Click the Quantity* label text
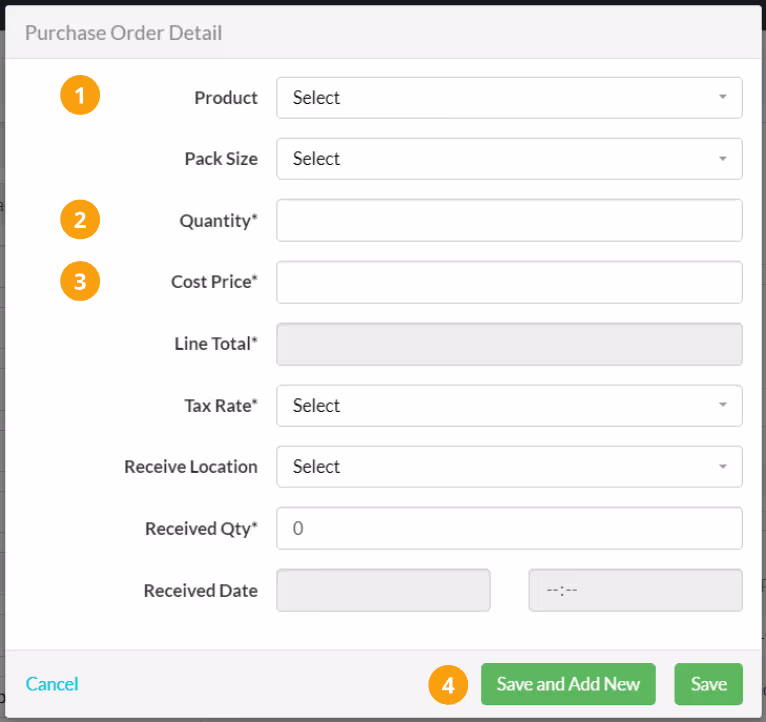This screenshot has height=722, width=766. pos(218,221)
